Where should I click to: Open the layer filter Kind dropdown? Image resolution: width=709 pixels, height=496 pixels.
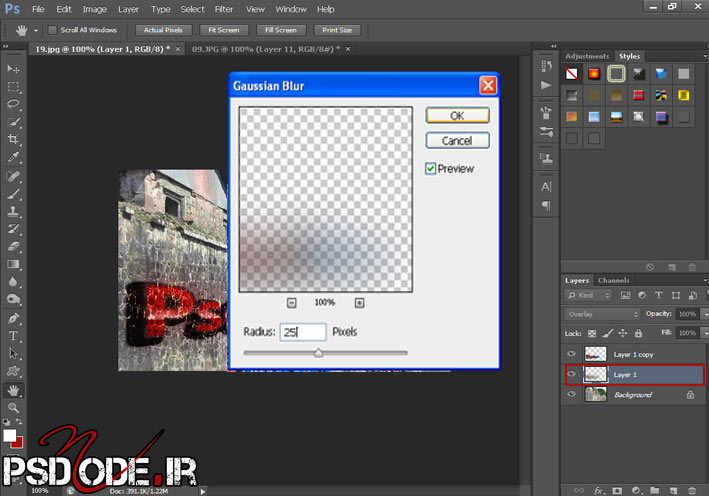(x=588, y=295)
